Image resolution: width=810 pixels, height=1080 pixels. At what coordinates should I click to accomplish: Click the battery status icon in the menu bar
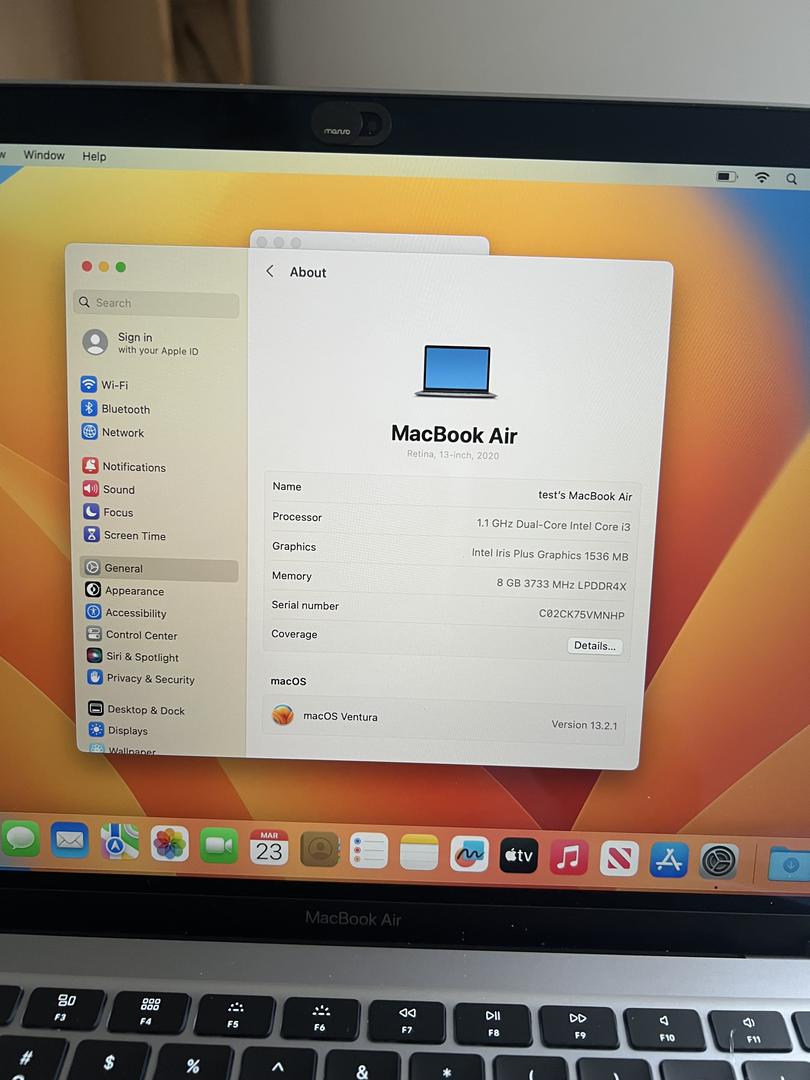(x=727, y=176)
